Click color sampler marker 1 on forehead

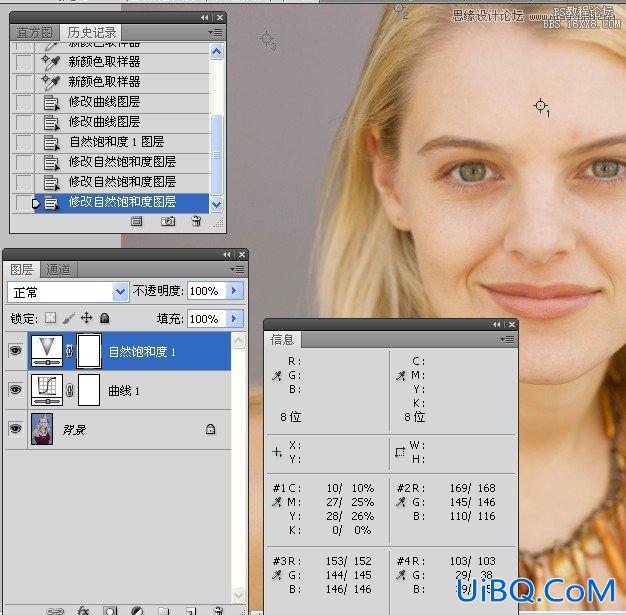point(540,105)
